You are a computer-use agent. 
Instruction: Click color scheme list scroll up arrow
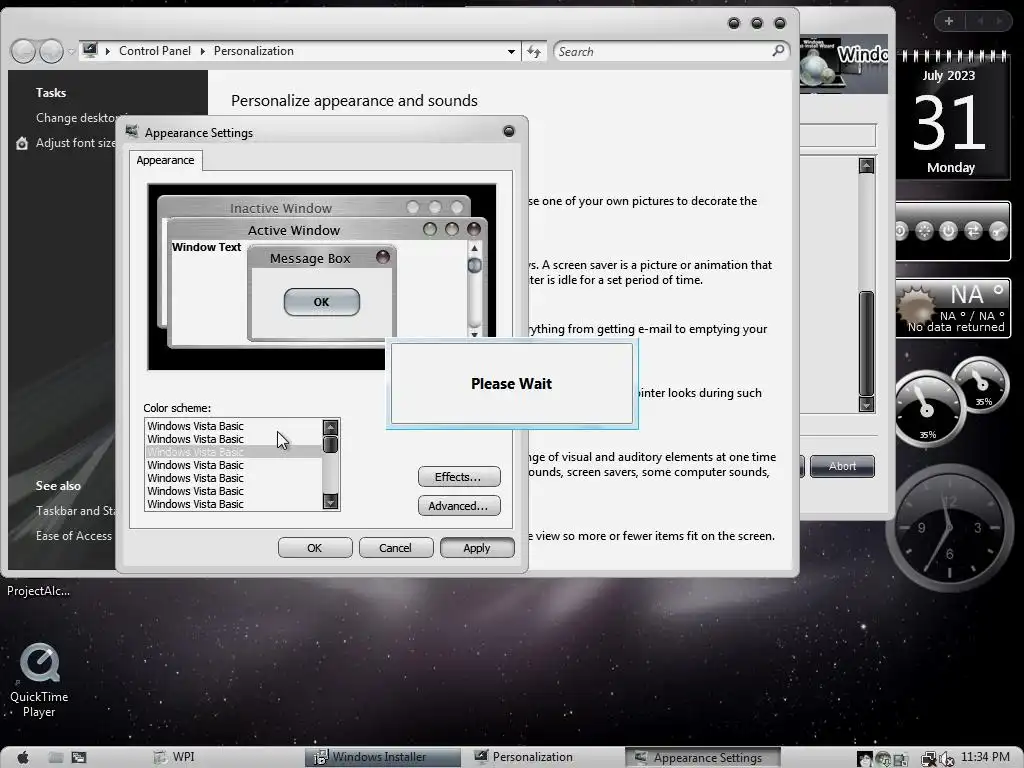point(330,427)
